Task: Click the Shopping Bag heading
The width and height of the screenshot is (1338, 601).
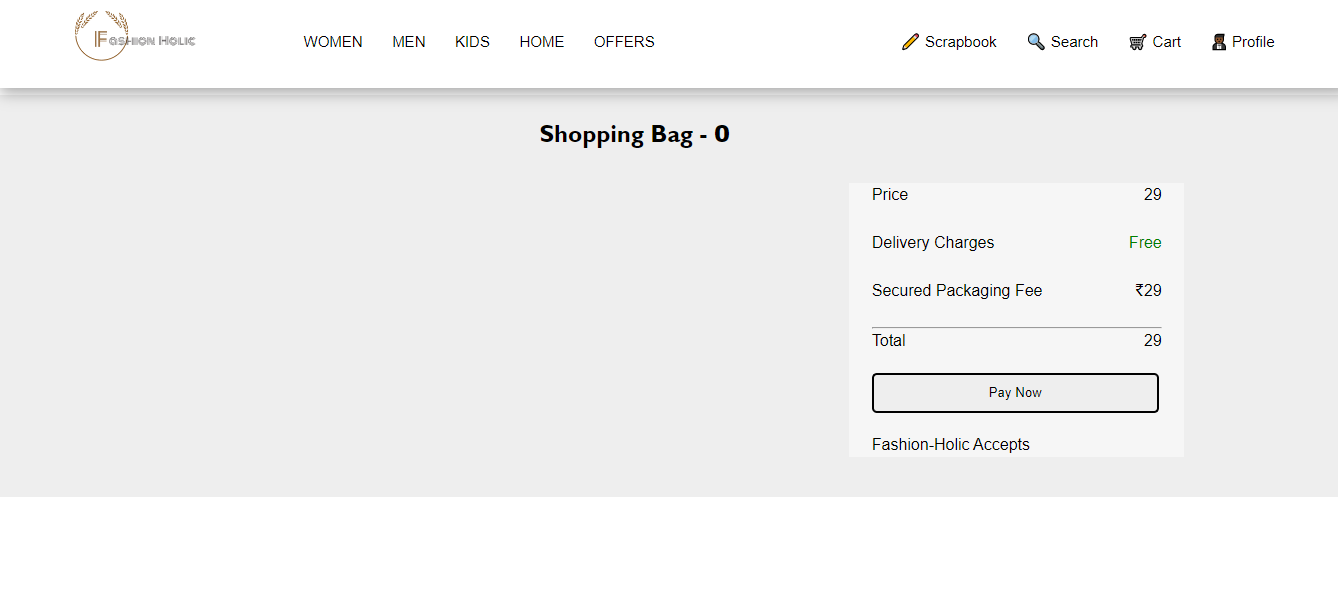Action: click(634, 133)
